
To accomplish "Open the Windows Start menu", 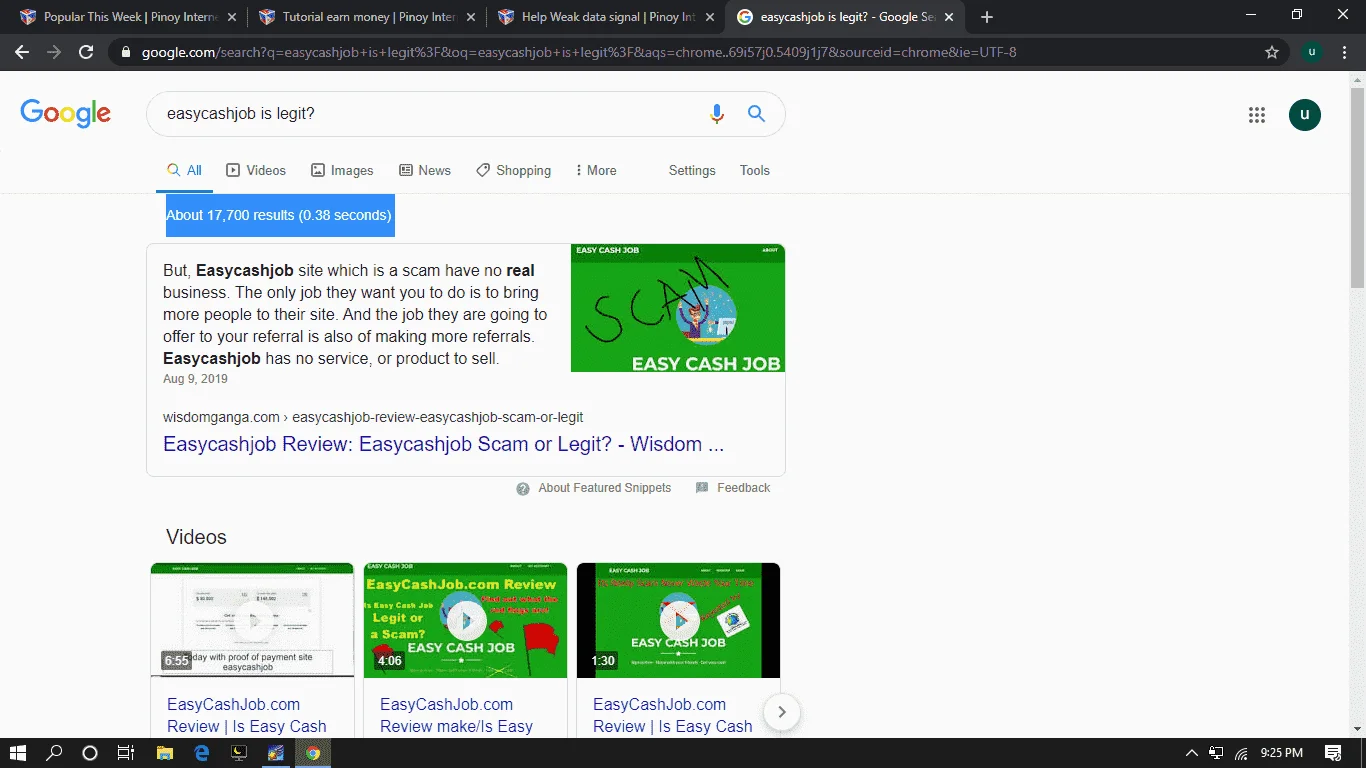I will click(x=18, y=753).
